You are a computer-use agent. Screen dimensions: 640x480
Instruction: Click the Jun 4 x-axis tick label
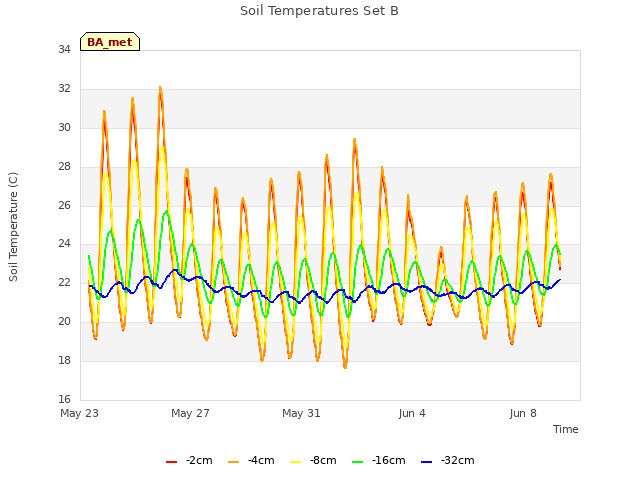coord(412,413)
